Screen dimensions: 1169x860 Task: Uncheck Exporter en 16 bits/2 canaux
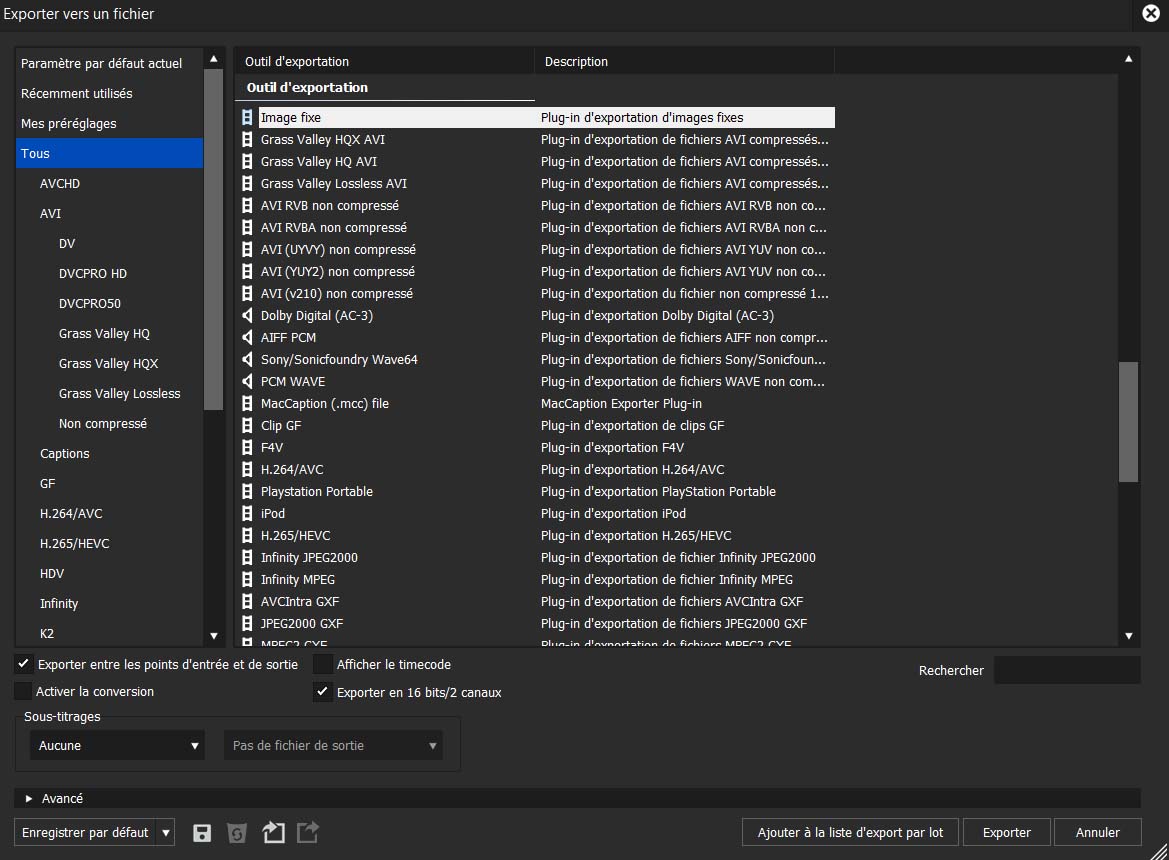tap(323, 692)
